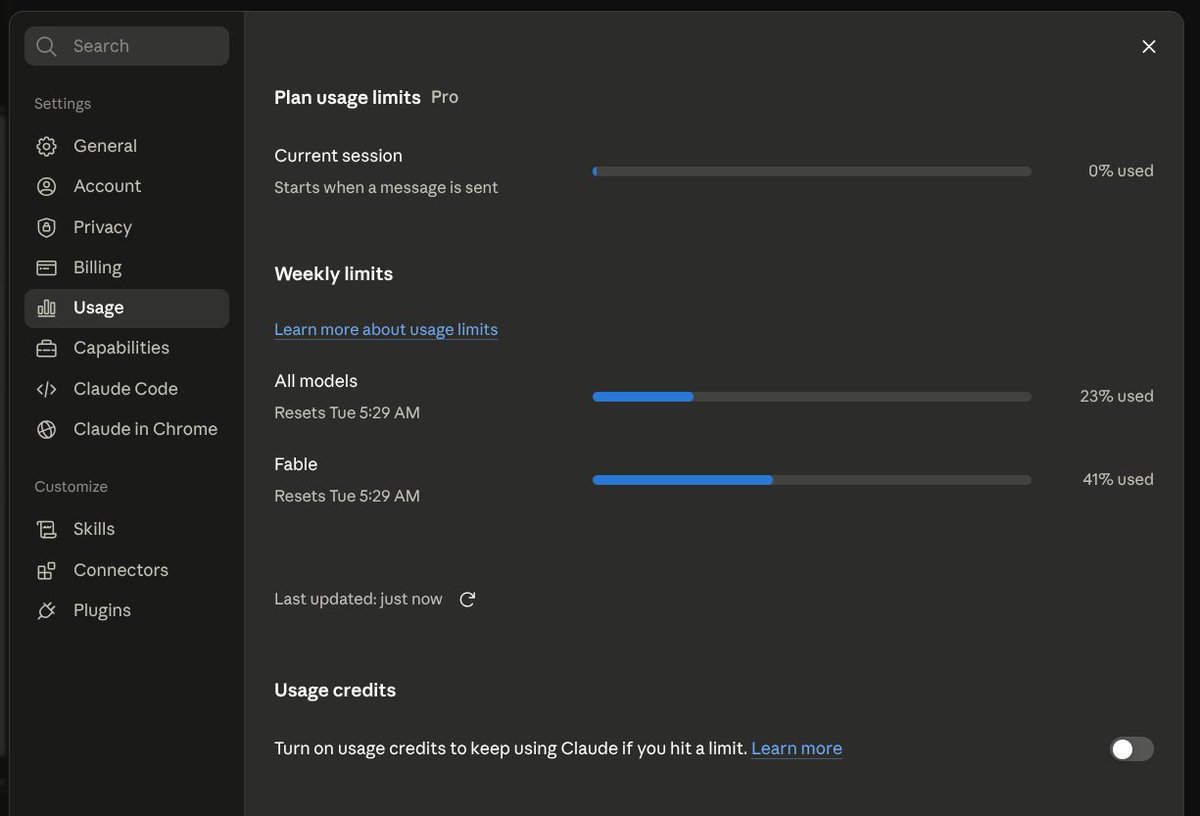Click the All models label
The width and height of the screenshot is (1200, 816).
click(316, 381)
